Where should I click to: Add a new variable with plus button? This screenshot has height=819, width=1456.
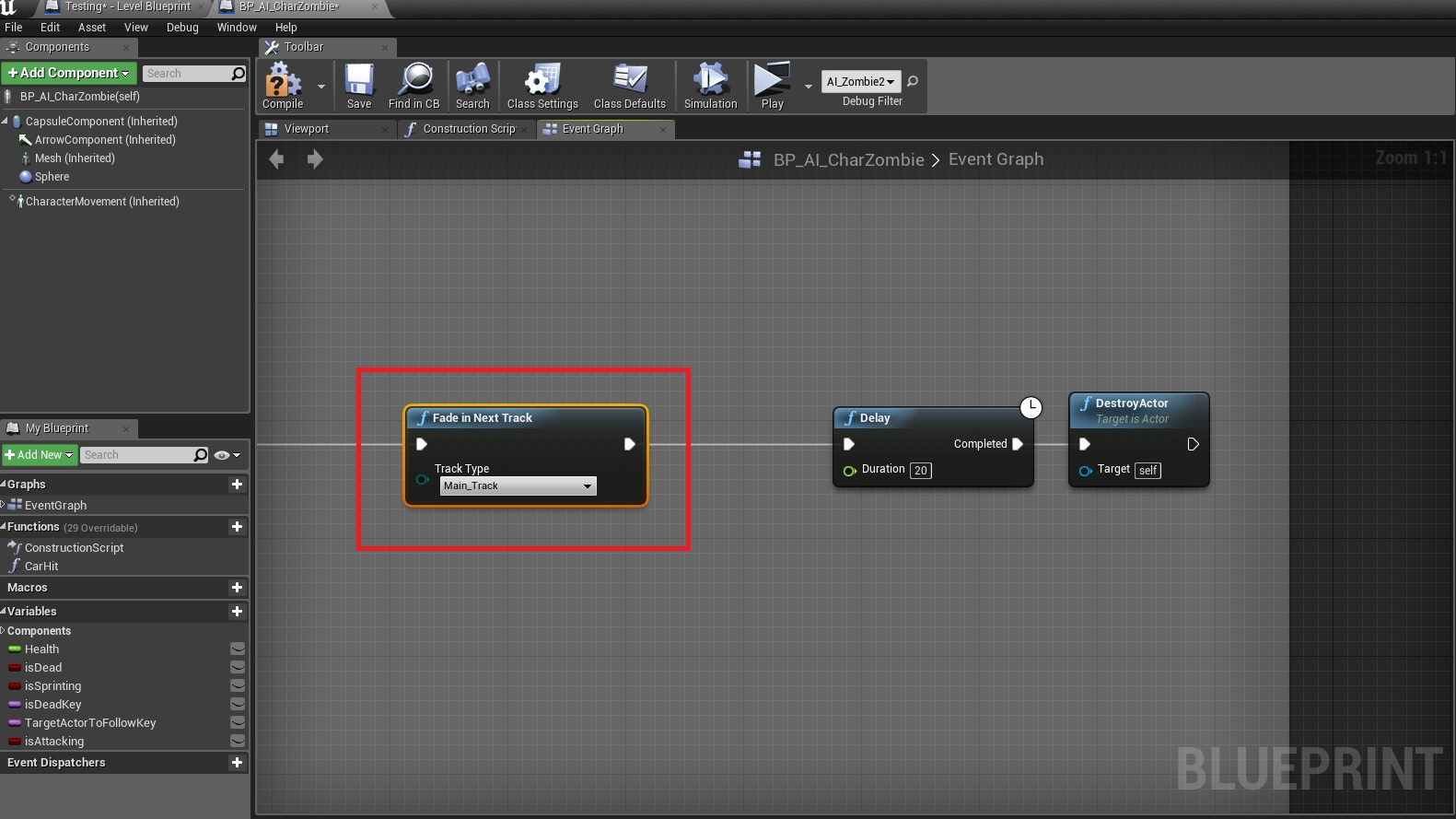pyautogui.click(x=237, y=612)
